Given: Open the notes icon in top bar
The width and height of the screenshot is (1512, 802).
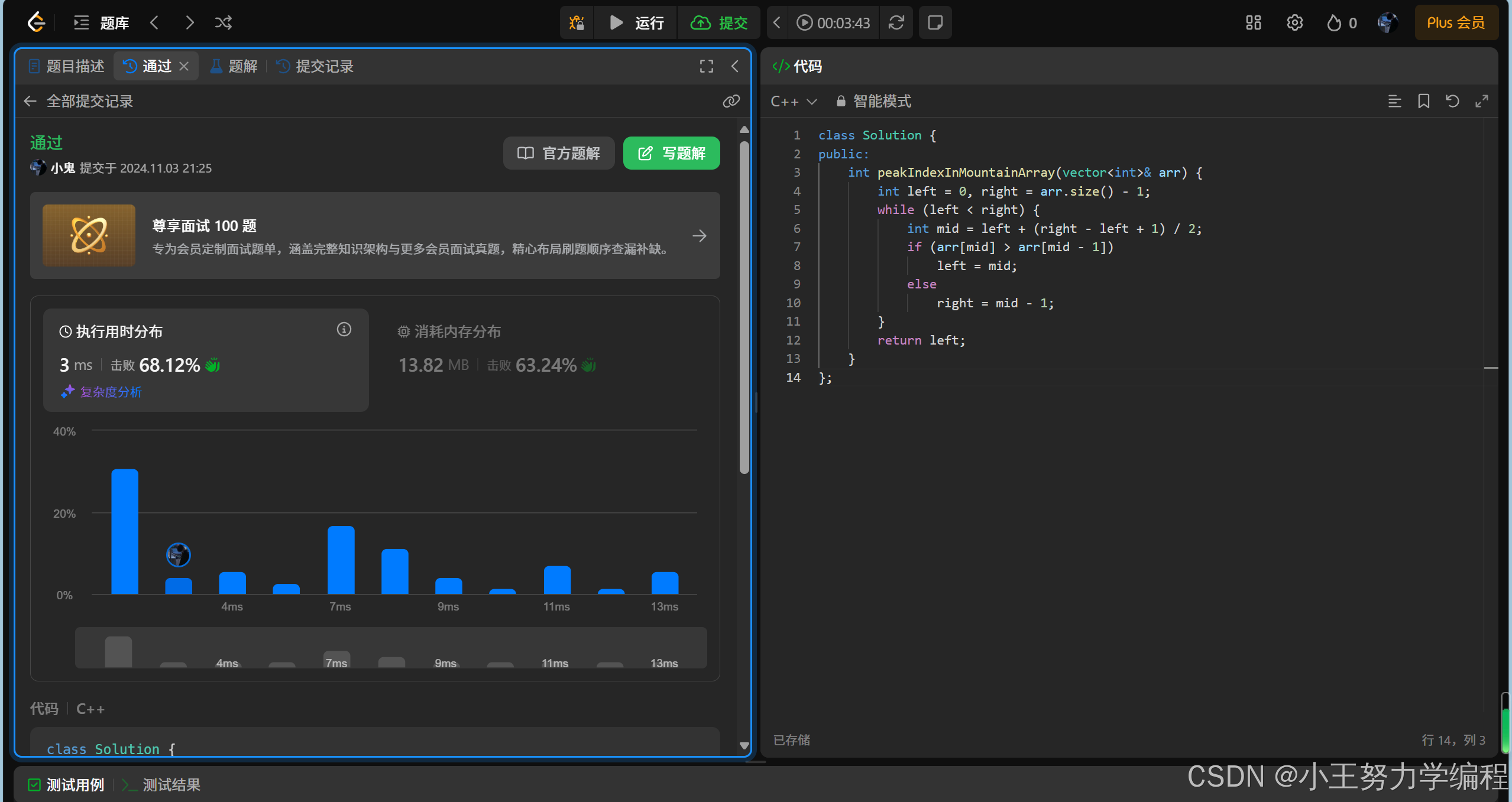Looking at the screenshot, I should (x=935, y=23).
